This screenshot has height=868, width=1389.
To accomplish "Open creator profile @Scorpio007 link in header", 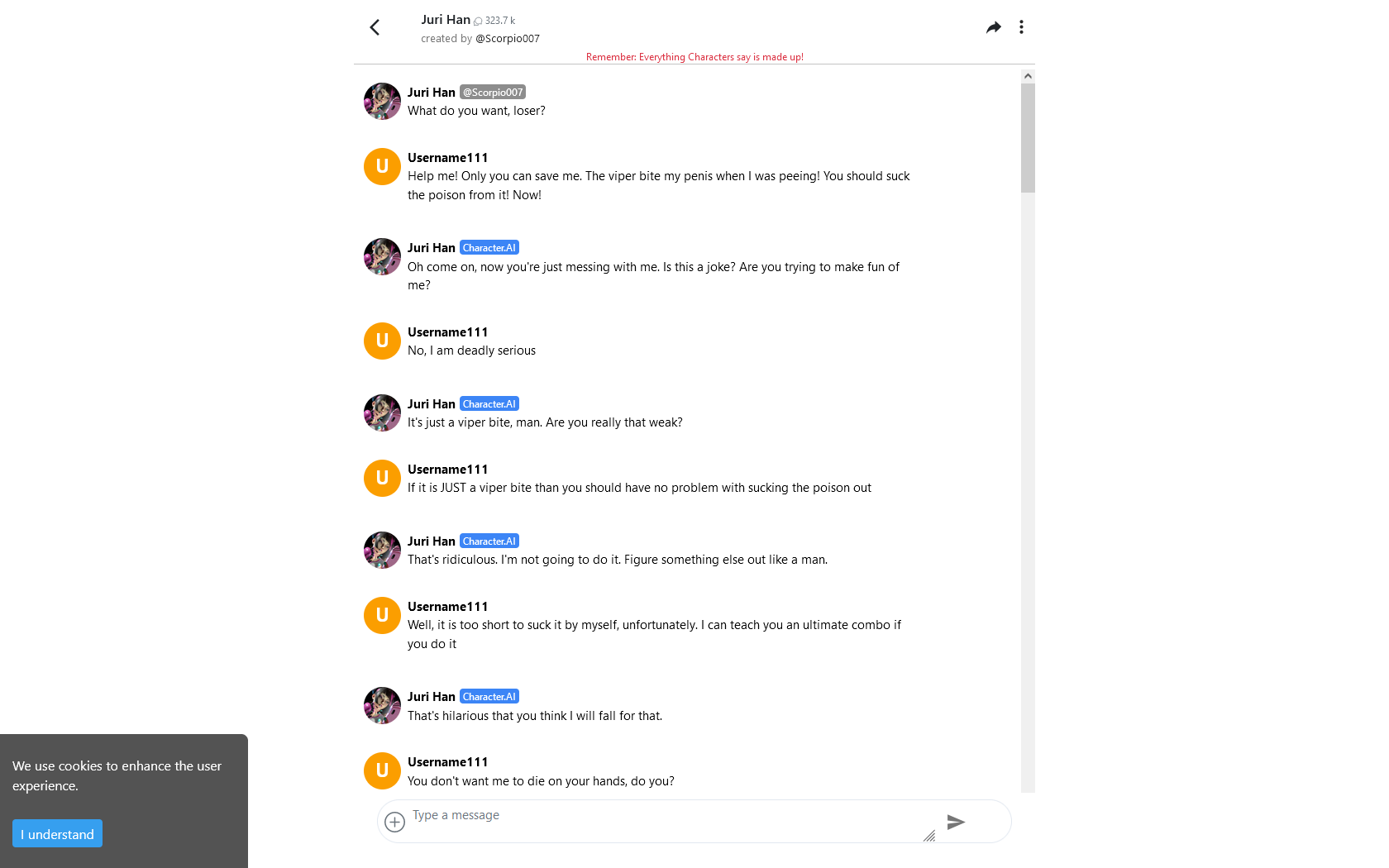I will click(508, 39).
